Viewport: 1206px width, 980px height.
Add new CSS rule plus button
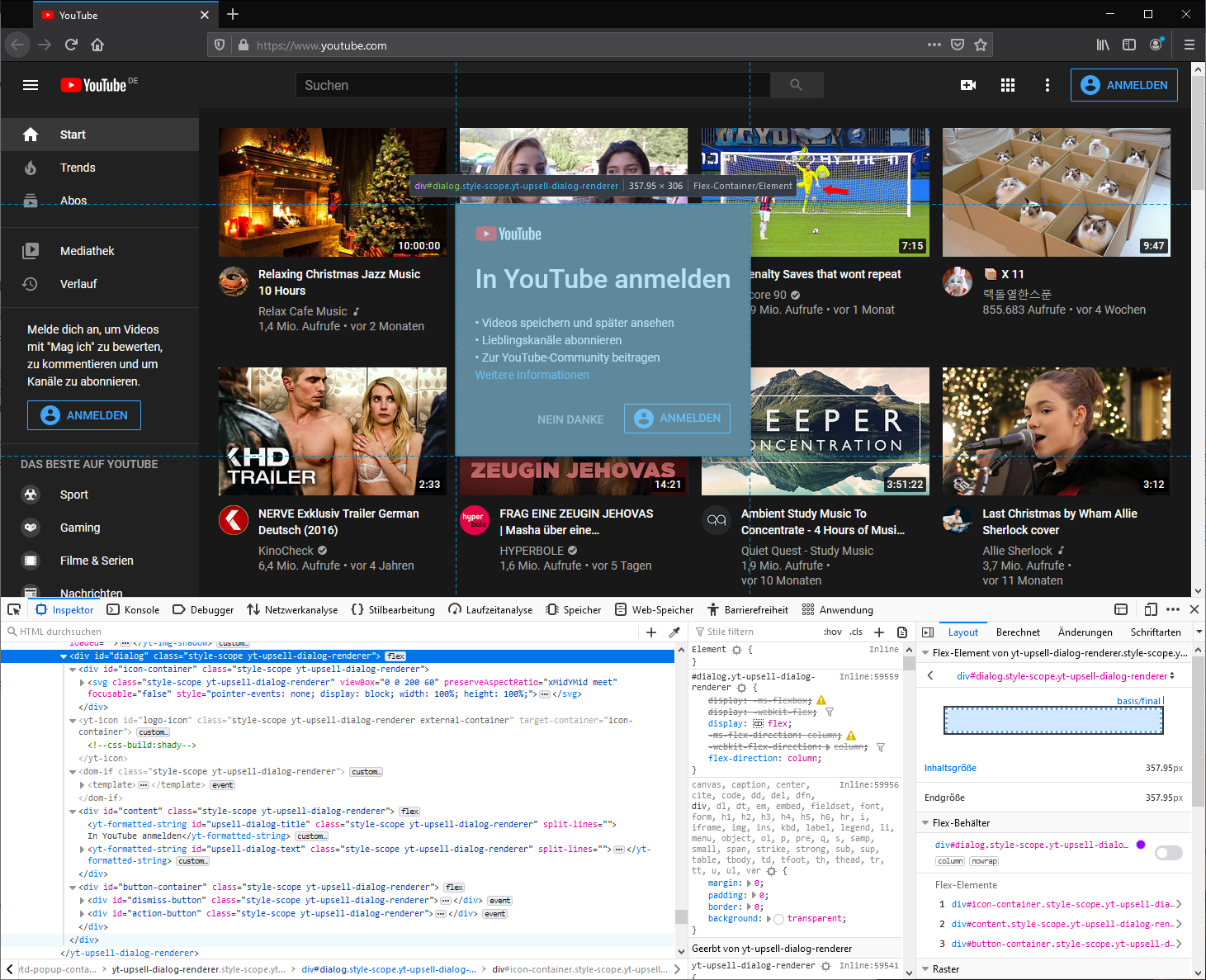tap(879, 632)
